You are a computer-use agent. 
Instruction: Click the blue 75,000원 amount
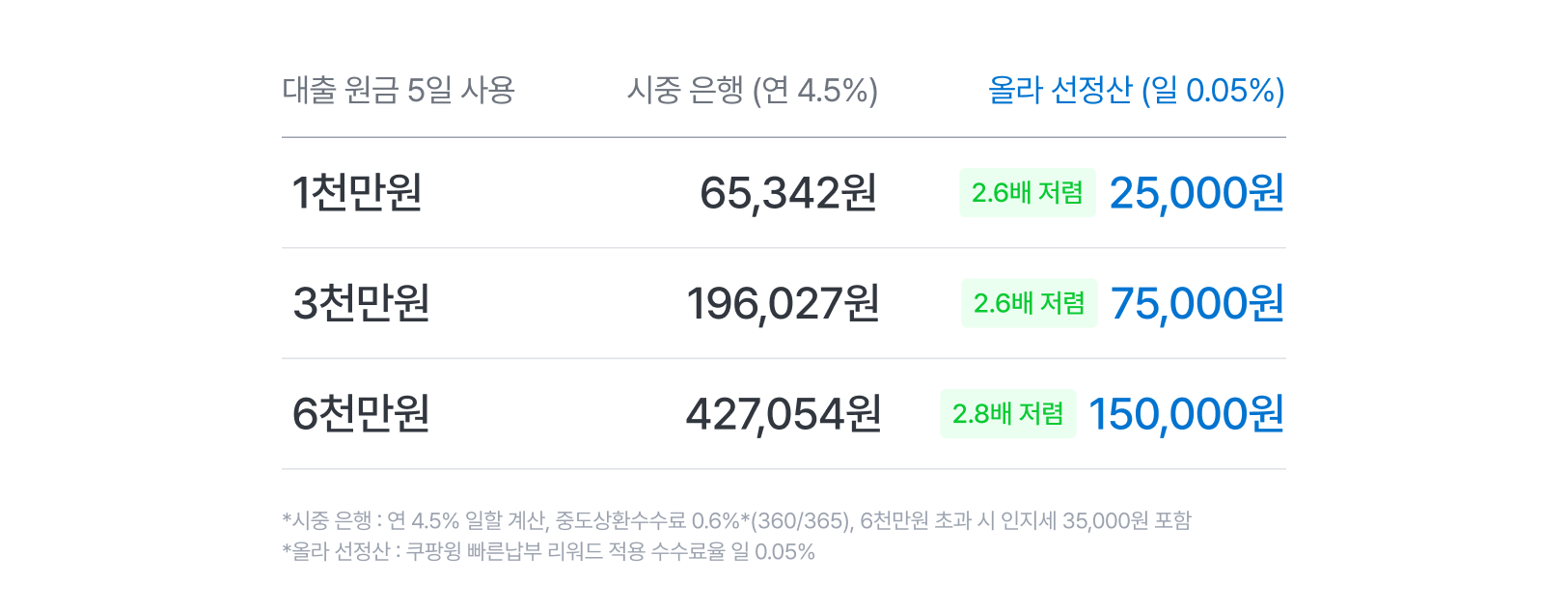(x=1197, y=303)
